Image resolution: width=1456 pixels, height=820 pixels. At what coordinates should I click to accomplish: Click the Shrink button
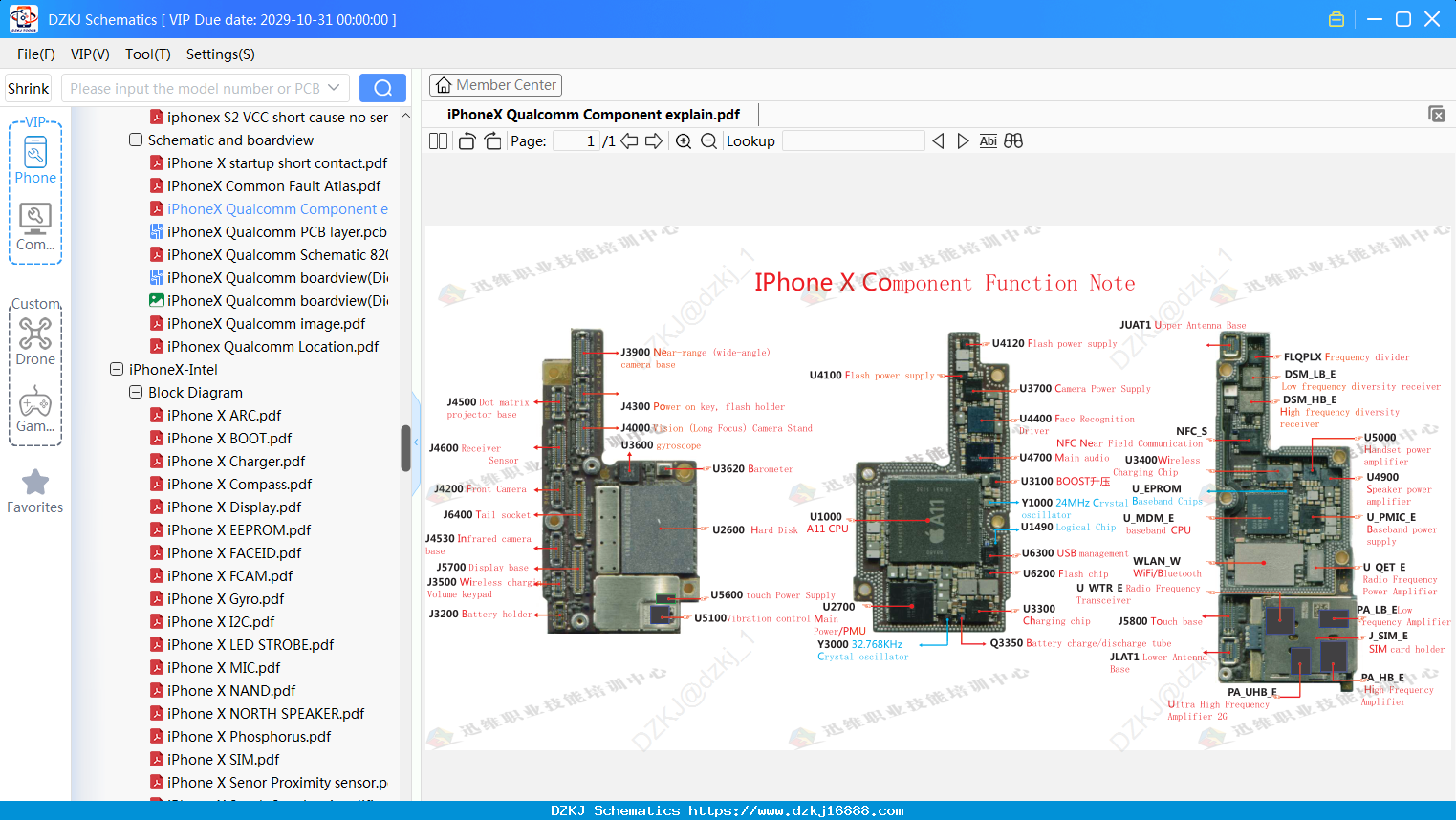coord(29,88)
